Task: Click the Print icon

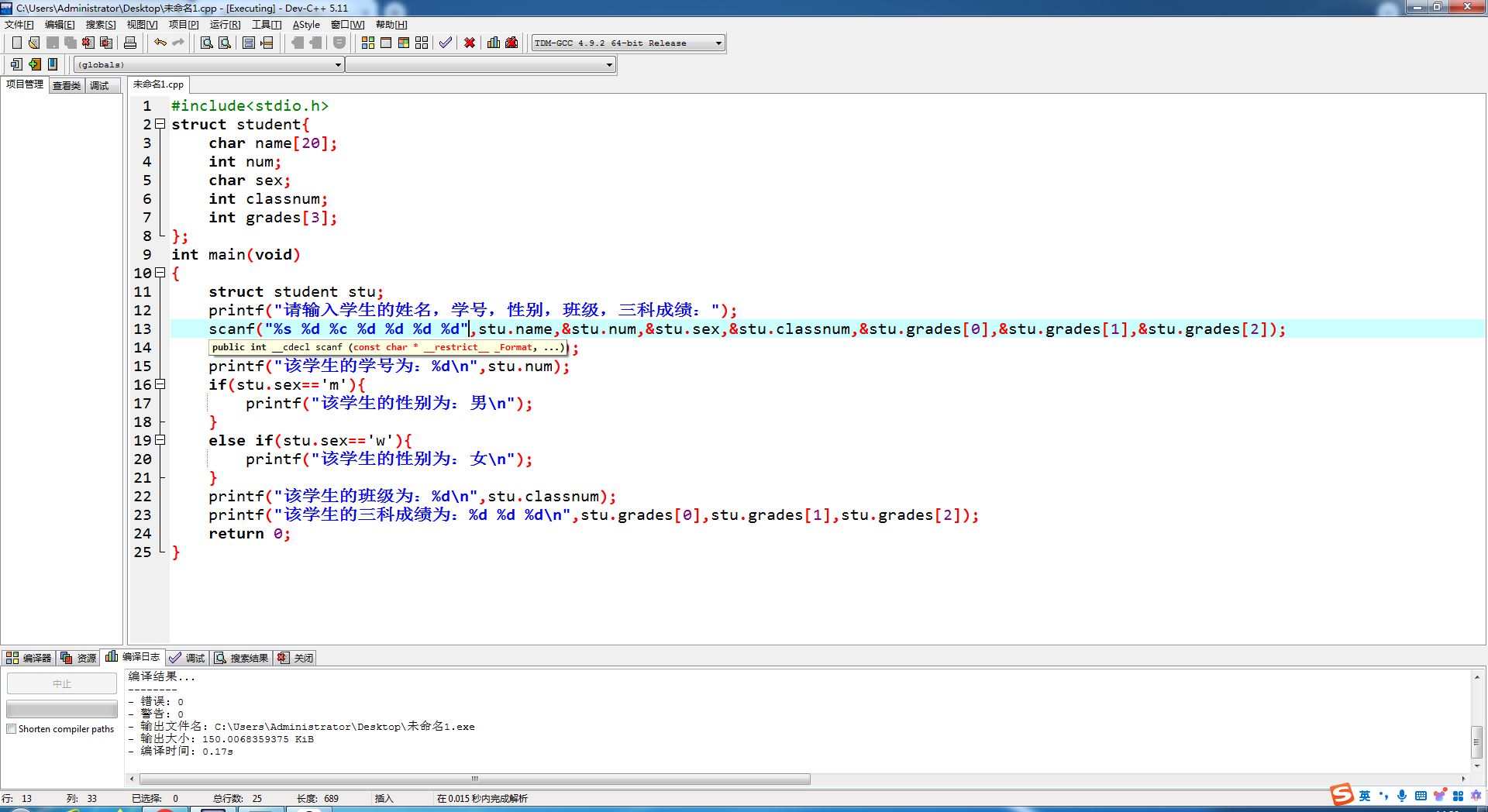Action: pos(130,43)
